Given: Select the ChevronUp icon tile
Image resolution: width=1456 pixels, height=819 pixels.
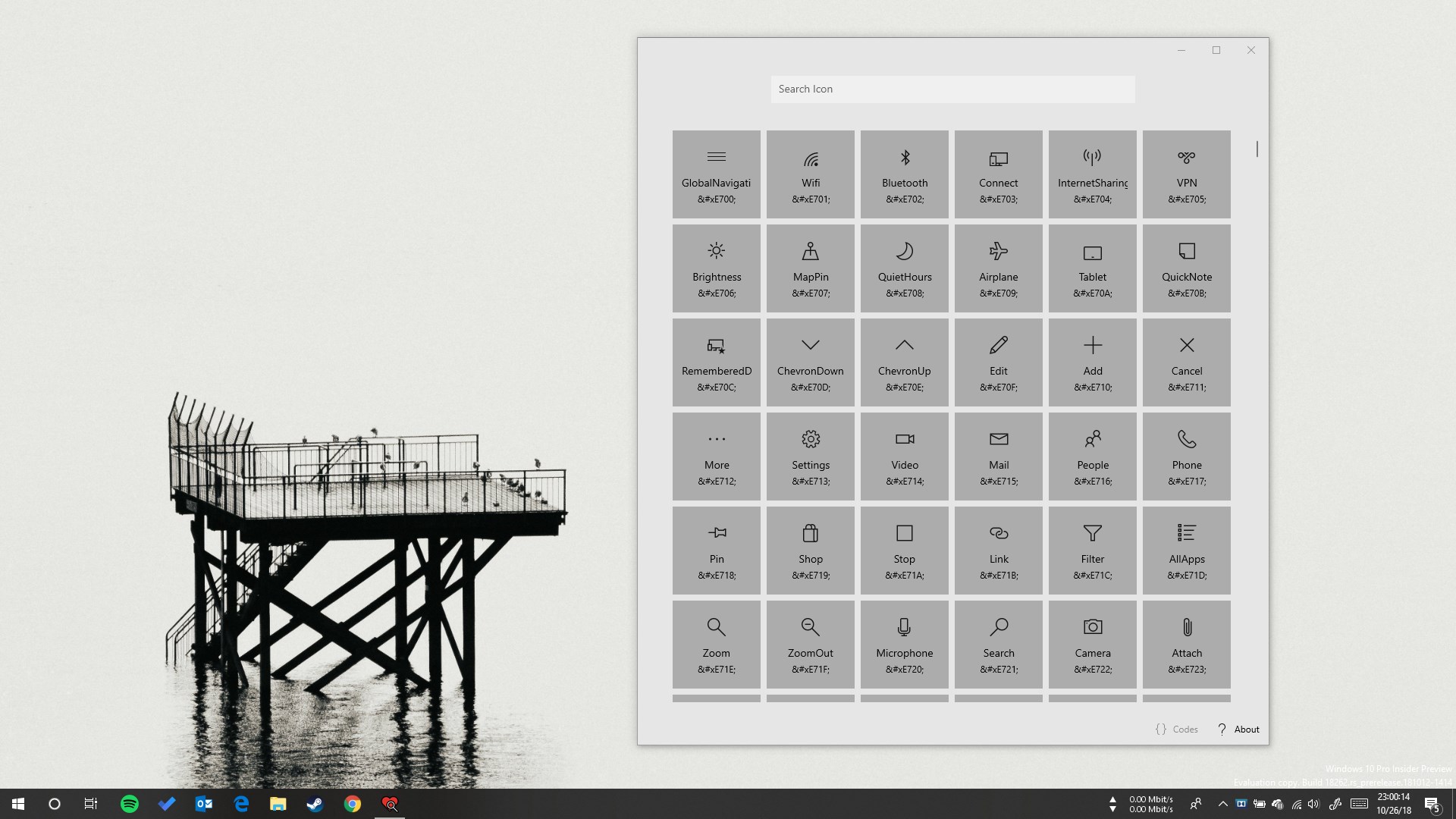Looking at the screenshot, I should tap(904, 362).
